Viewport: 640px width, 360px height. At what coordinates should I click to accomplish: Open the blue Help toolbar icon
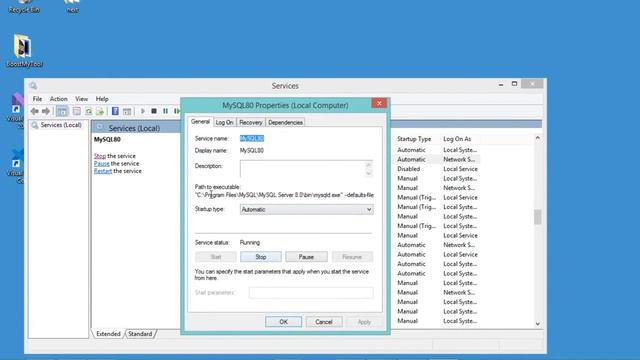click(116, 111)
